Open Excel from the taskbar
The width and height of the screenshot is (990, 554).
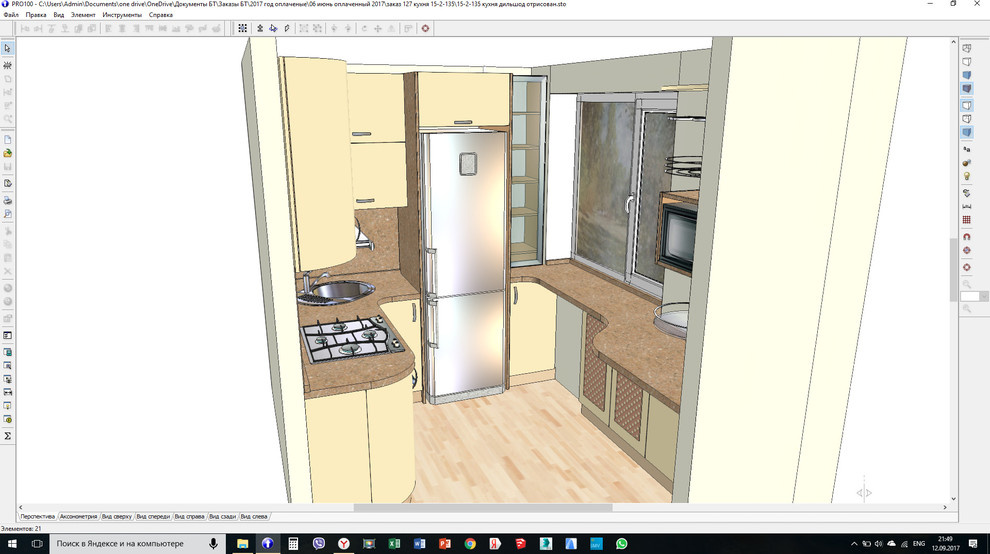click(394, 543)
